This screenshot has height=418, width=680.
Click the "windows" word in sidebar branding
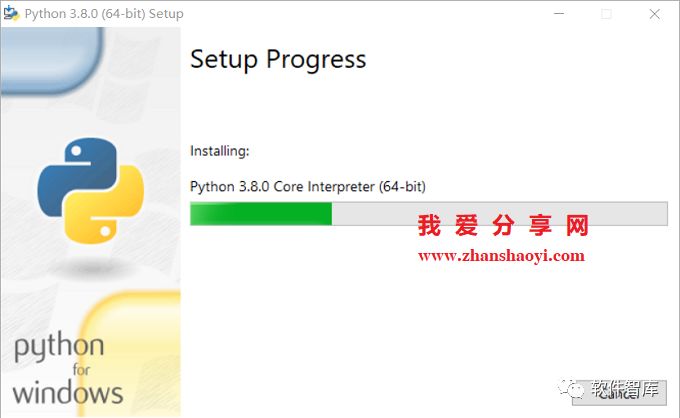tap(68, 393)
